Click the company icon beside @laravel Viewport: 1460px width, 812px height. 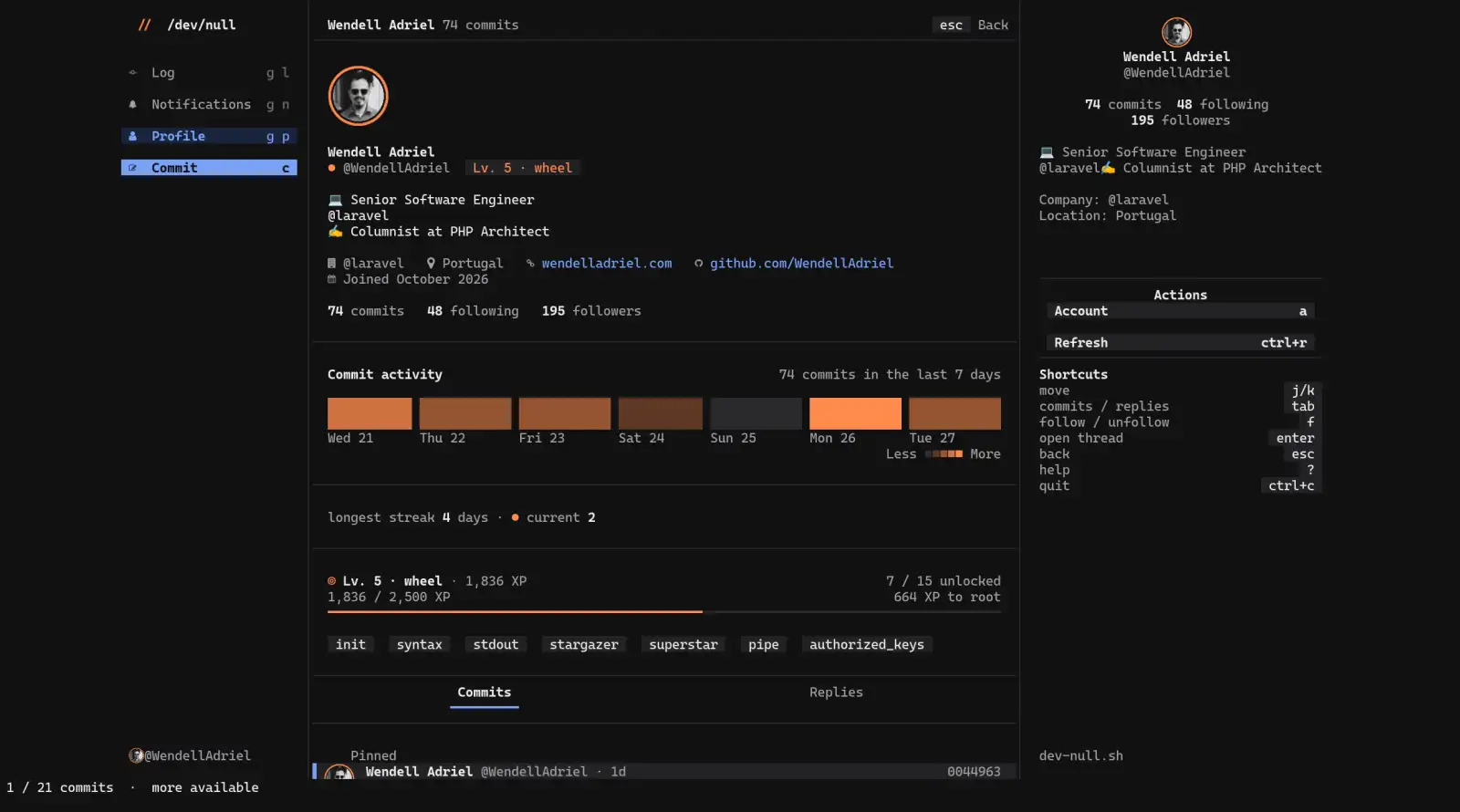coord(331,264)
